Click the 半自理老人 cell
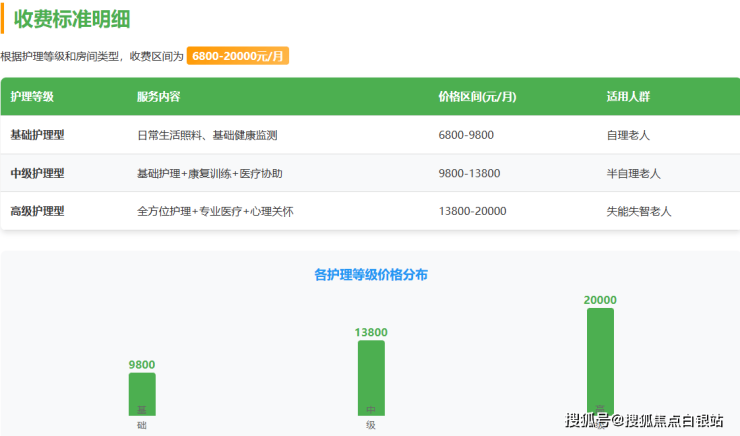740x436 pixels. tap(633, 173)
